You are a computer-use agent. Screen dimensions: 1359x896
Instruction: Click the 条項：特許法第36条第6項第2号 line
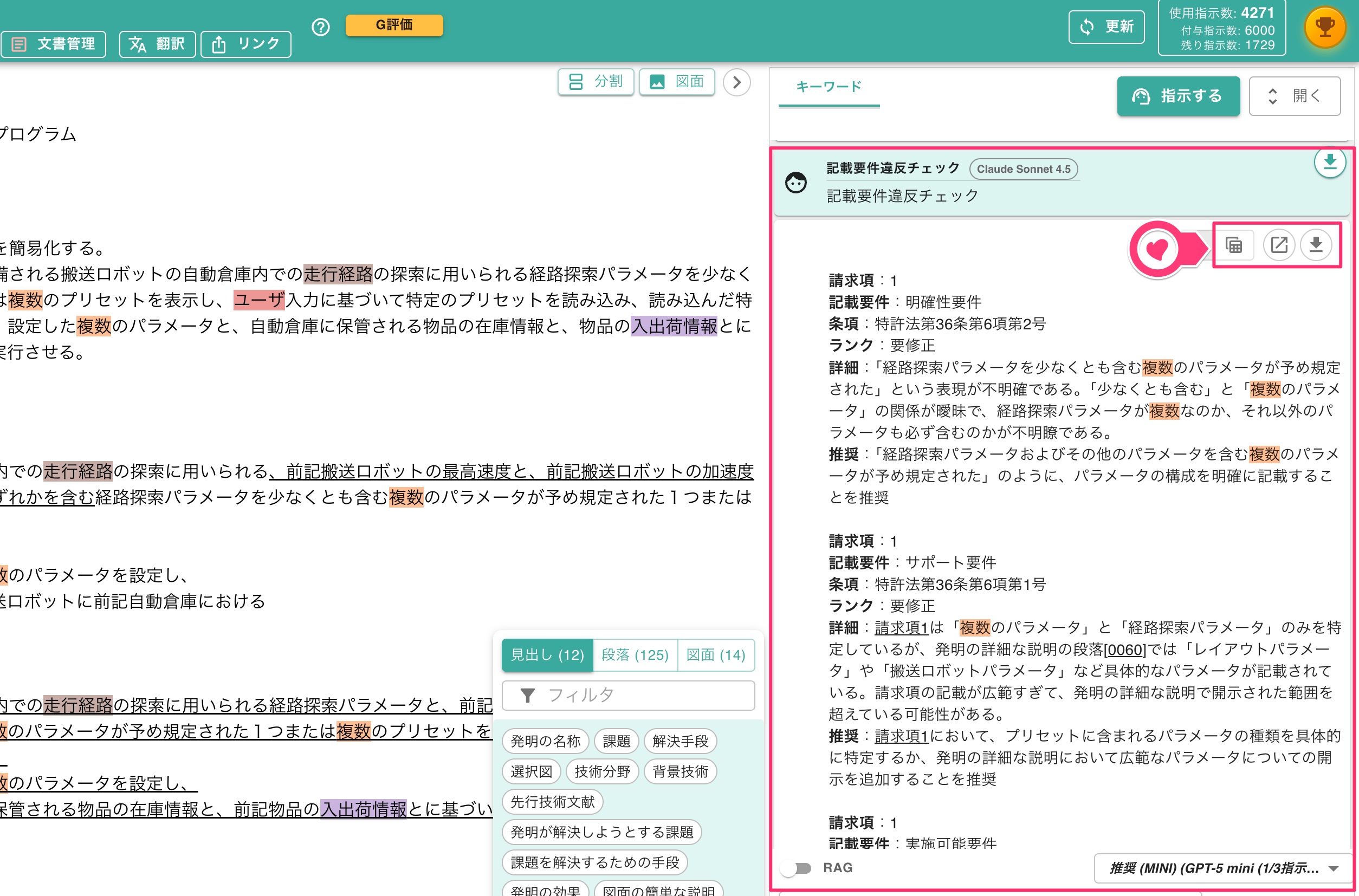click(937, 324)
